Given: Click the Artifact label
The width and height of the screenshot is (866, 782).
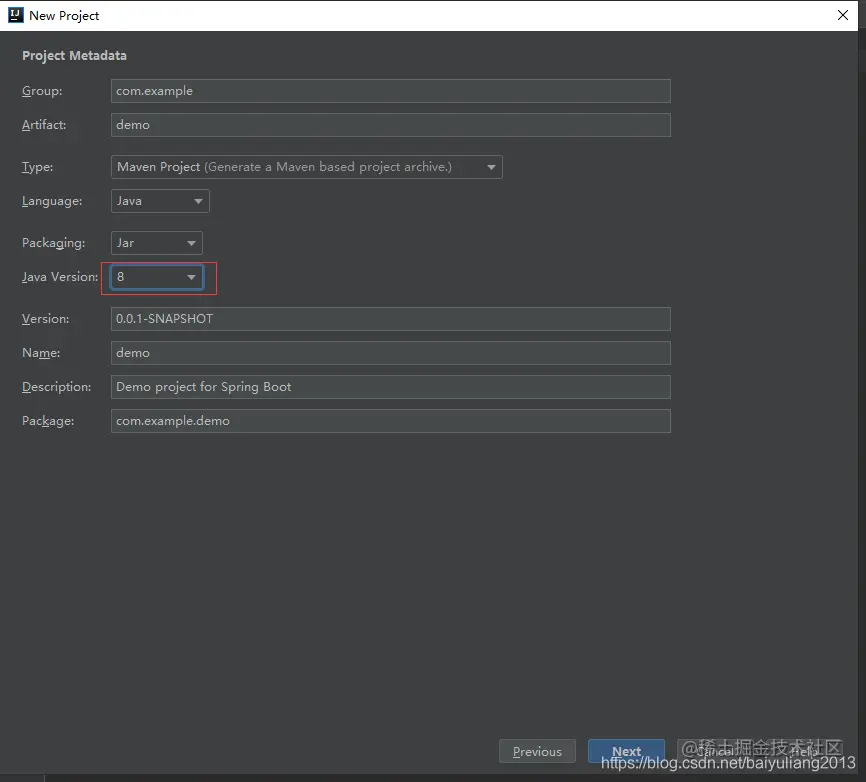Looking at the screenshot, I should (x=44, y=125).
